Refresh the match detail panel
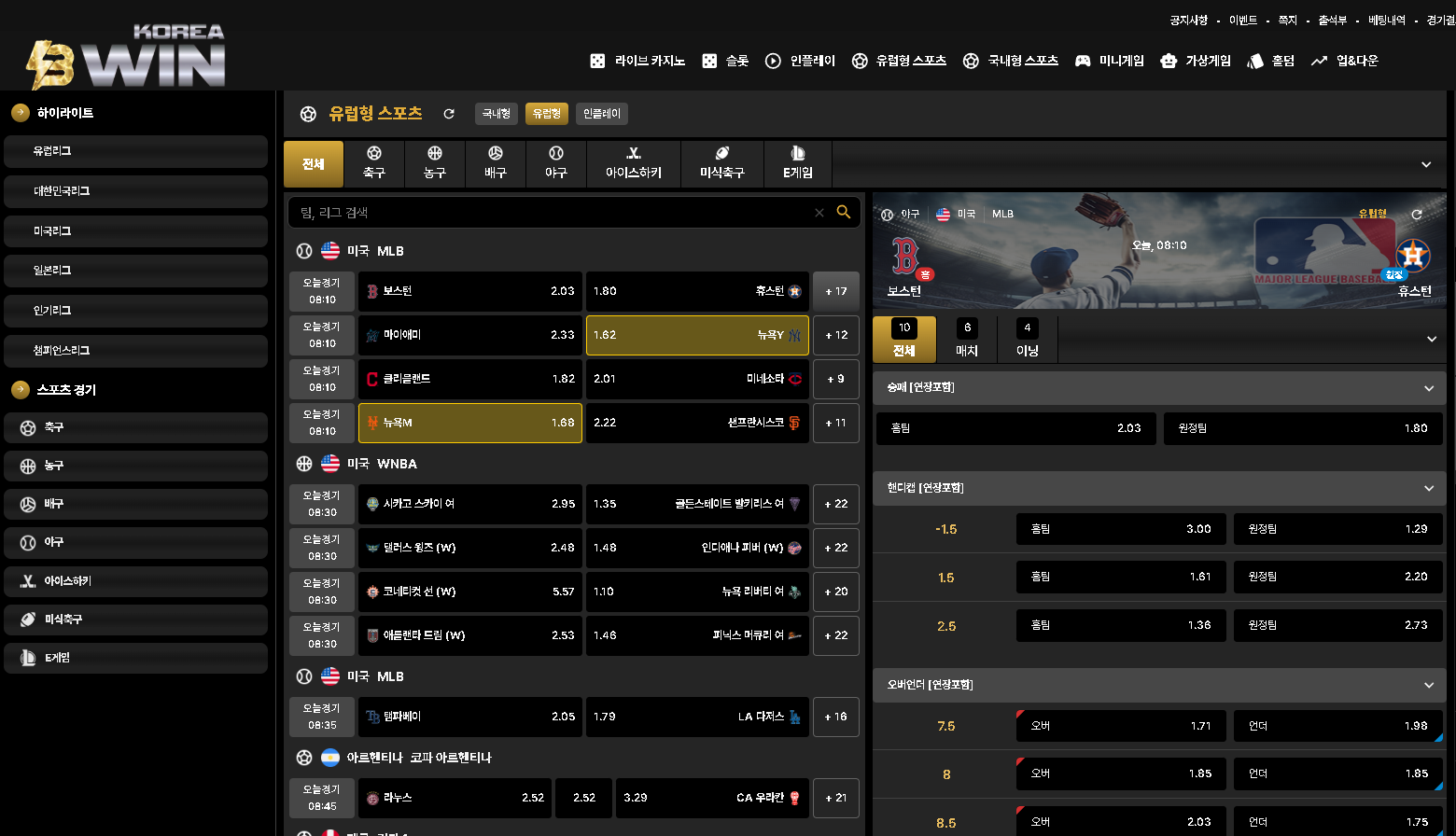Image resolution: width=1456 pixels, height=836 pixels. [1417, 215]
